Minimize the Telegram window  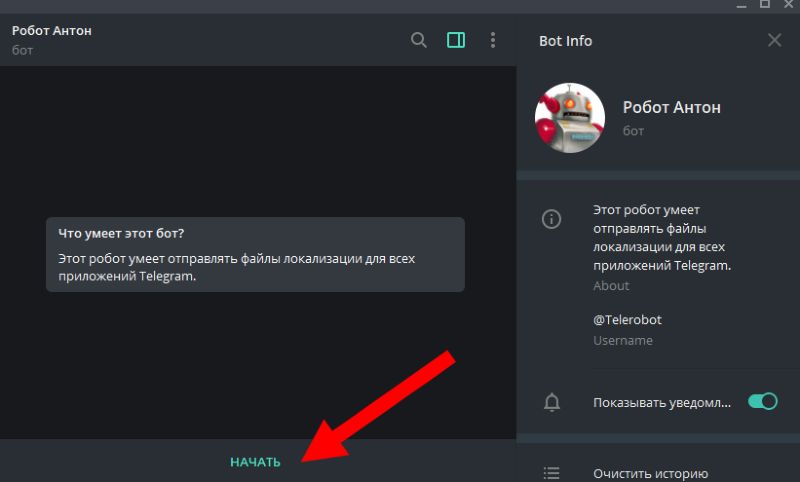pos(741,5)
